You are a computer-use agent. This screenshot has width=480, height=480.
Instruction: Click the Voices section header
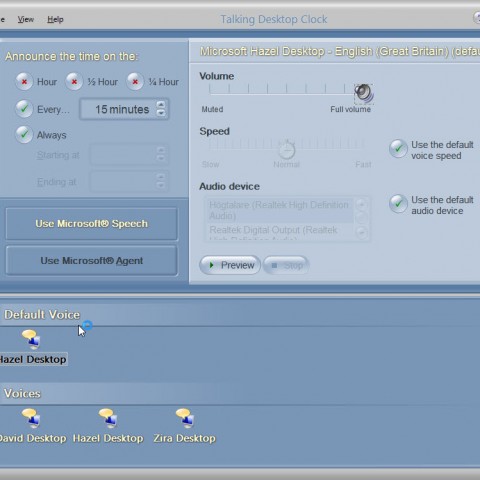[22, 393]
